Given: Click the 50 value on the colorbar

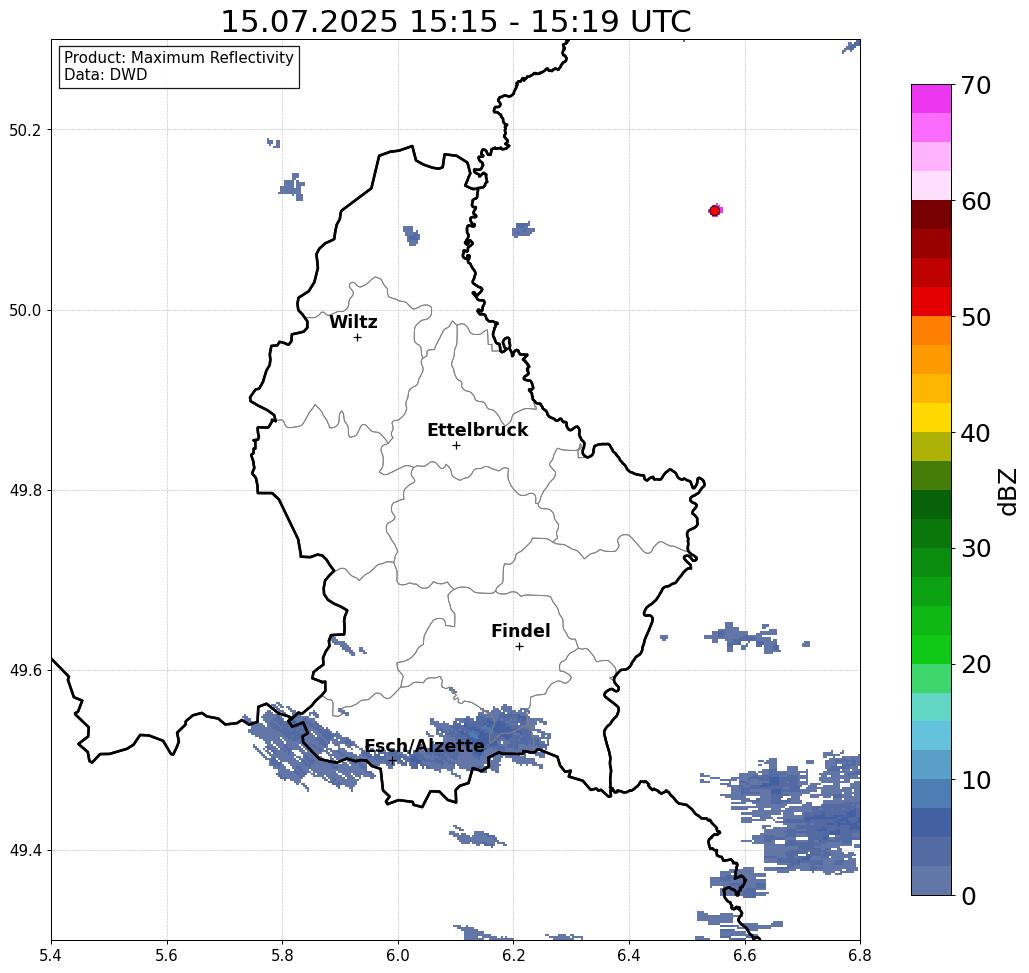Looking at the screenshot, I should tap(975, 317).
